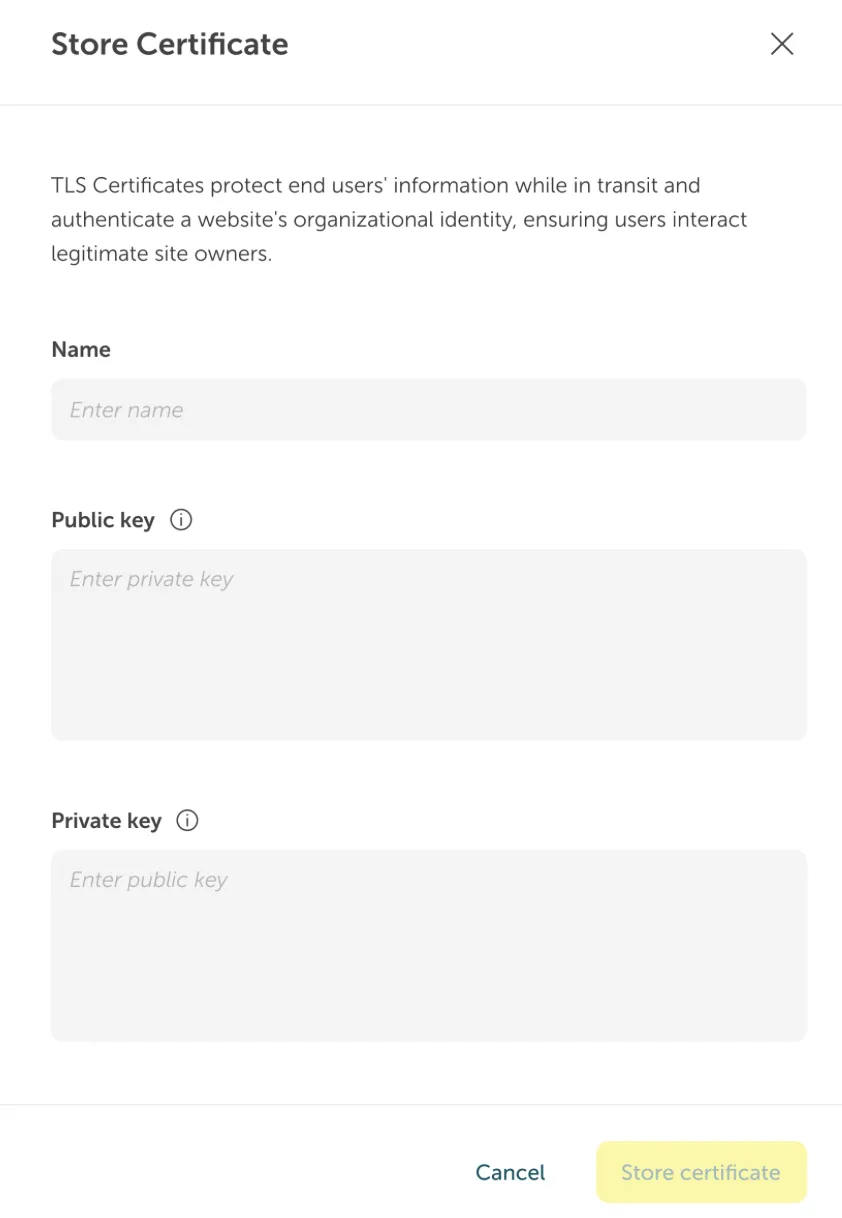Image resolution: width=842 pixels, height=1218 pixels.
Task: Click inside the Enter name input field
Action: (x=428, y=409)
